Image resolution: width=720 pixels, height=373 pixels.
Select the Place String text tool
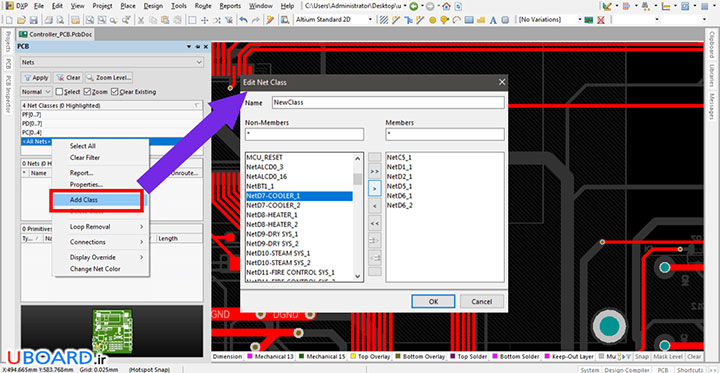(x=493, y=20)
